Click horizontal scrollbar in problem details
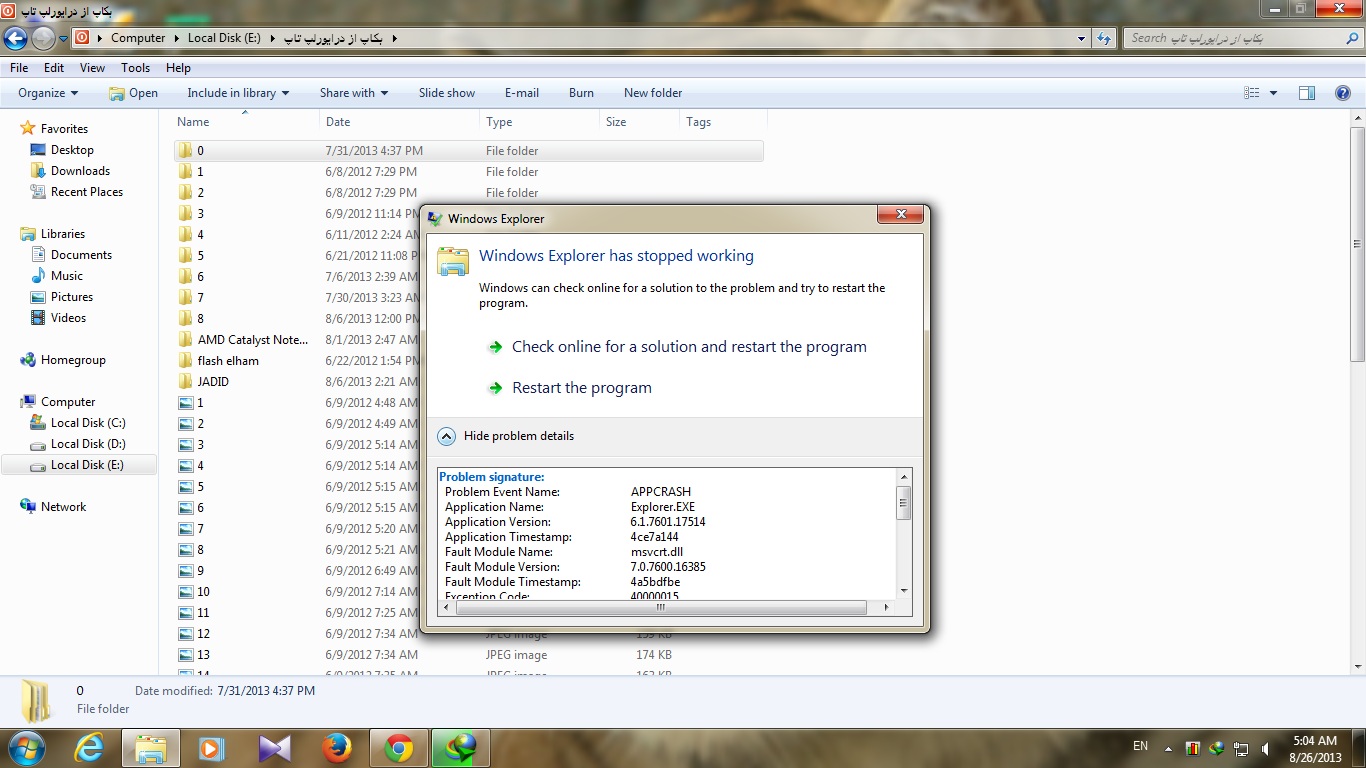 click(x=661, y=607)
